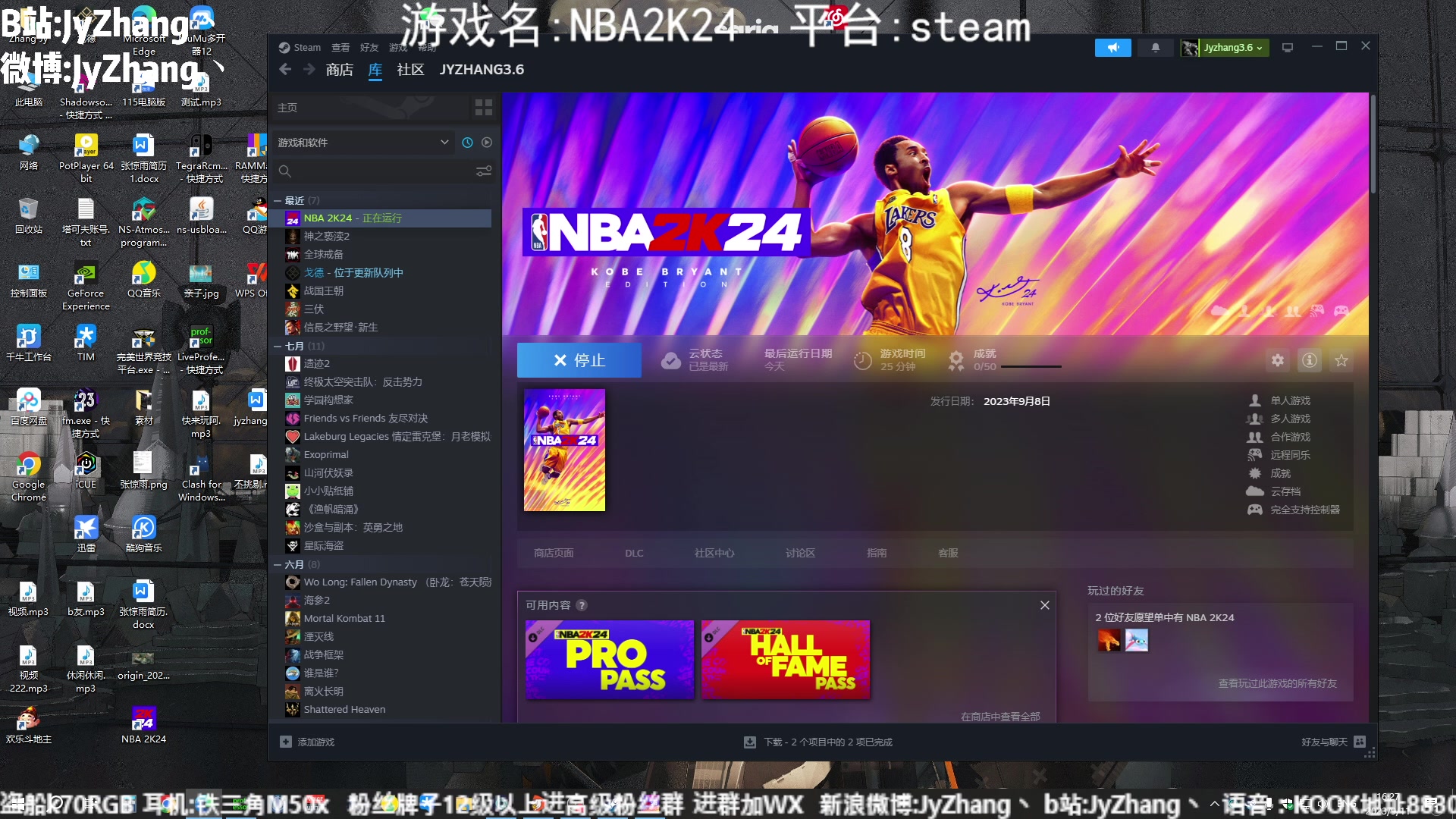Open the Steam menu
Viewport: 1456px width, 819px height.
click(300, 47)
